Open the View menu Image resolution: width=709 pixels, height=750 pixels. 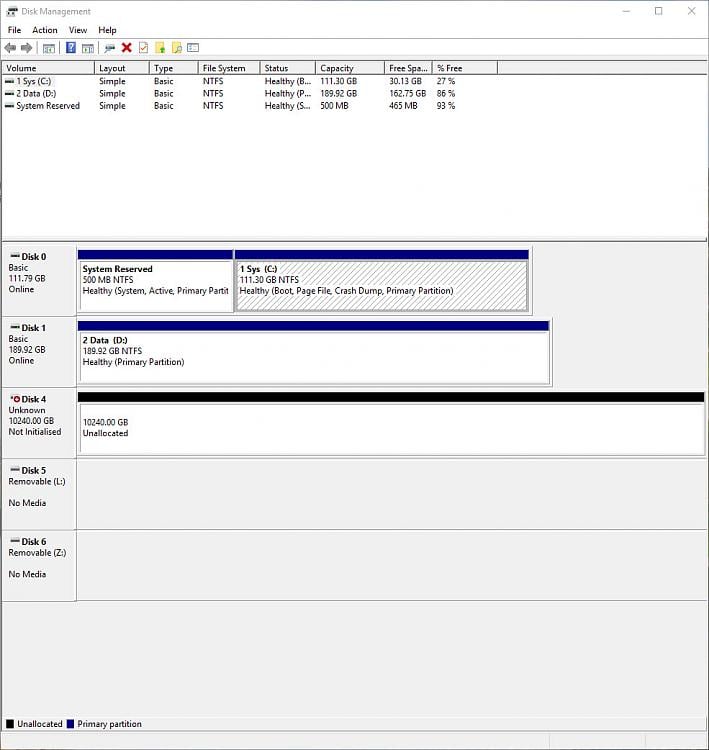click(x=78, y=30)
